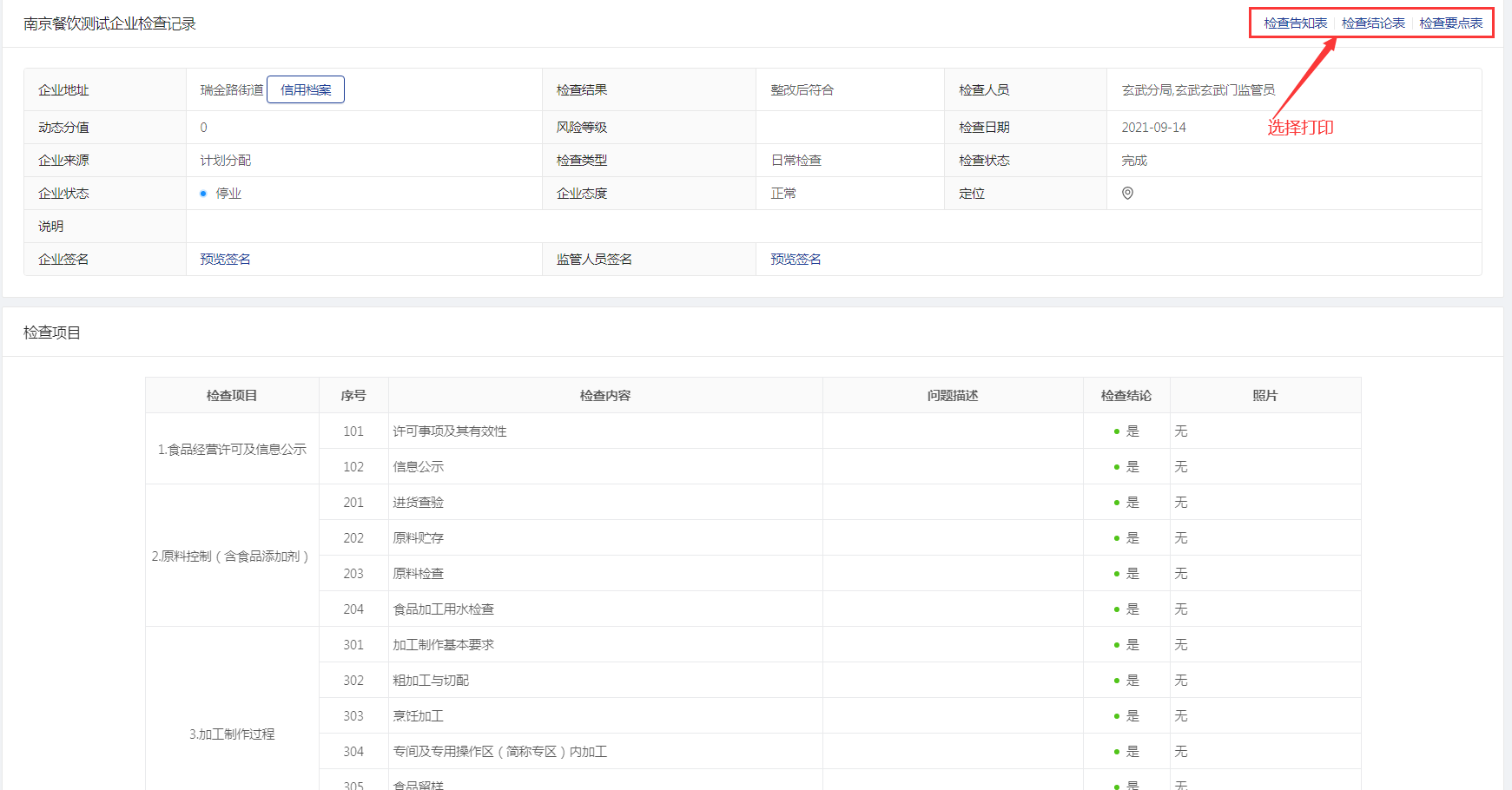The image size is (1512, 790).
Task: Click the green dot in row 204 conclusion
Action: click(1116, 609)
